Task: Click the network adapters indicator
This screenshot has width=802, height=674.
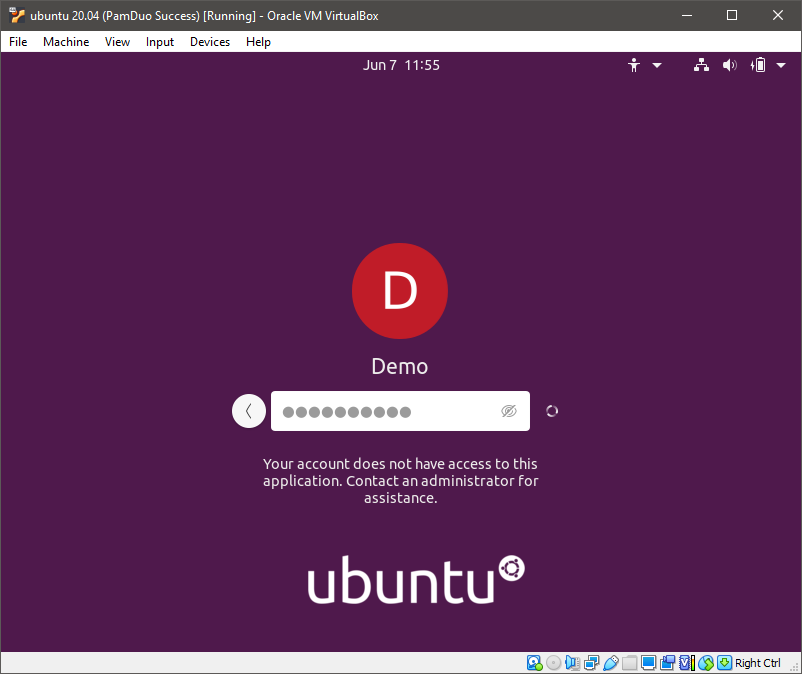Action: click(592, 663)
